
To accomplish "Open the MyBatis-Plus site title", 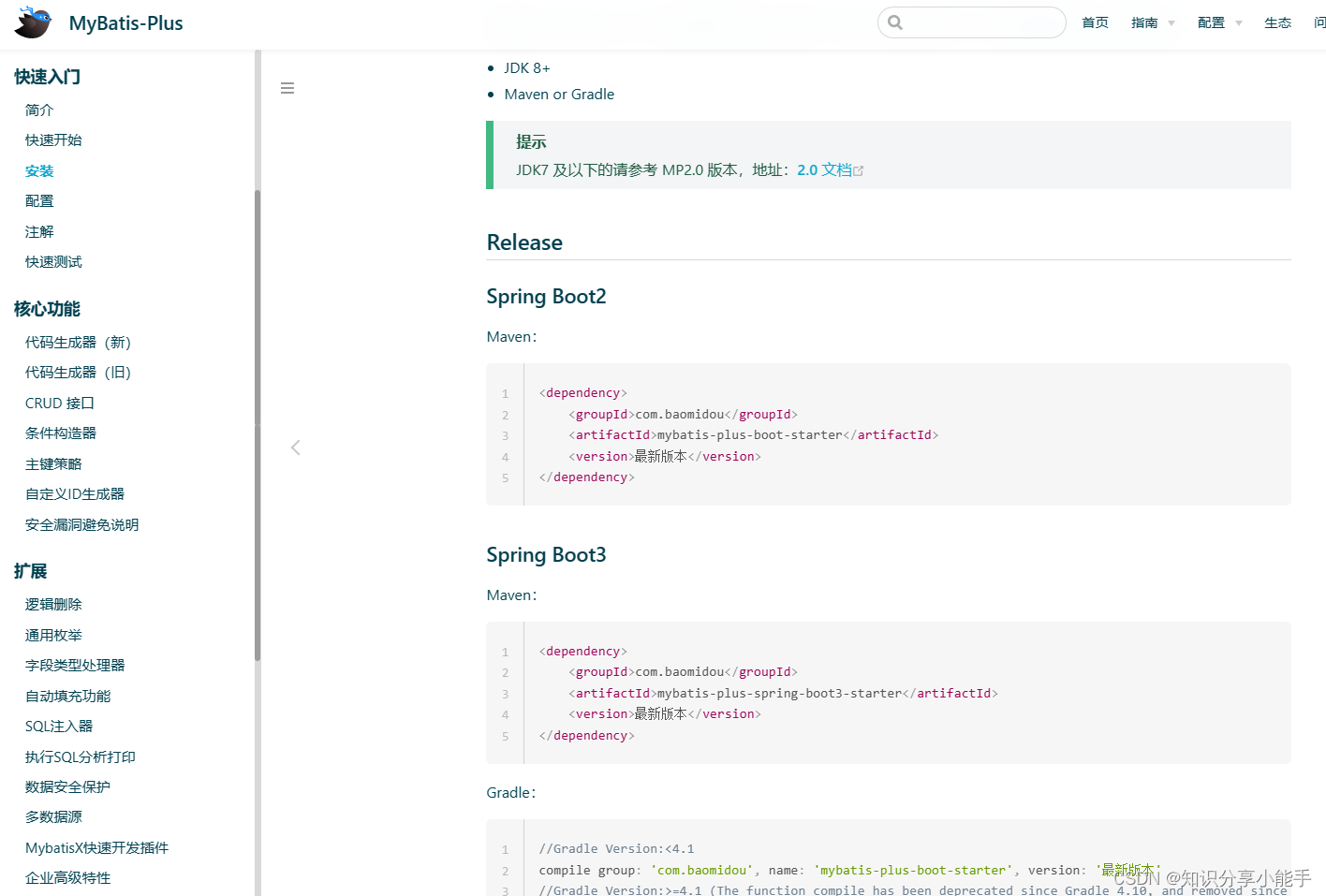I will pos(125,23).
